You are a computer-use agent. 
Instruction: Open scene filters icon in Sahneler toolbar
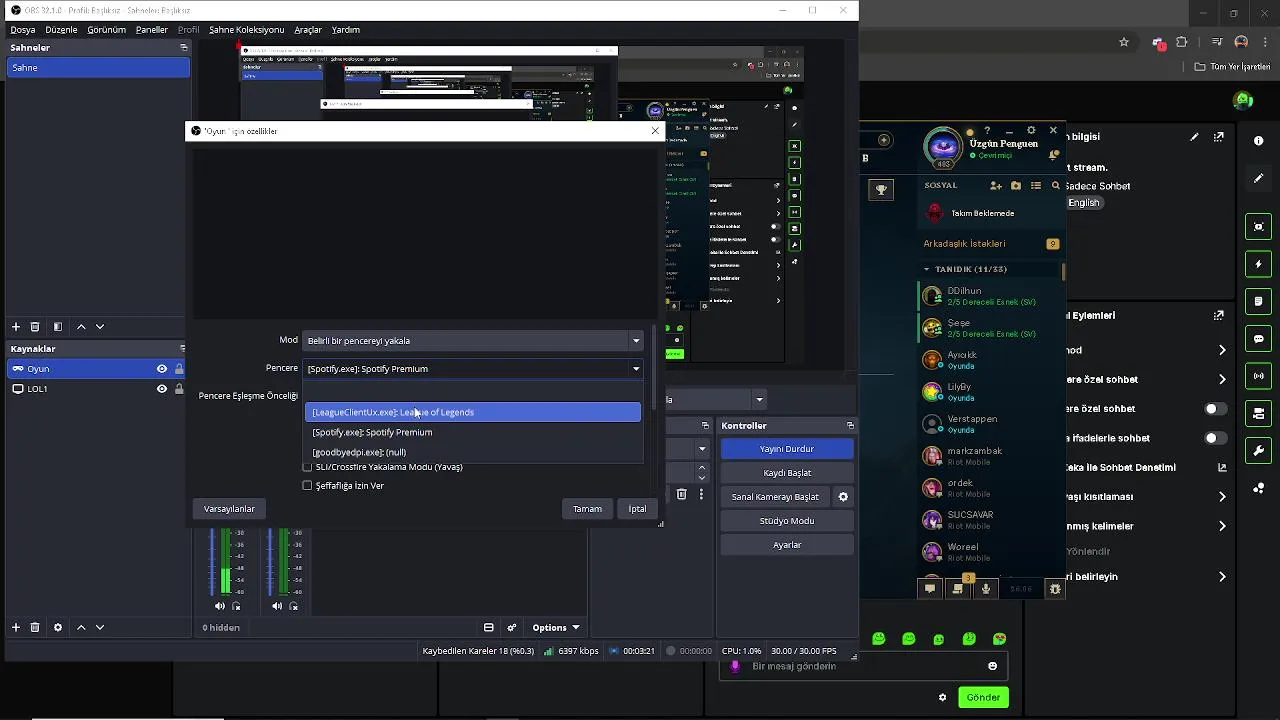(58, 327)
